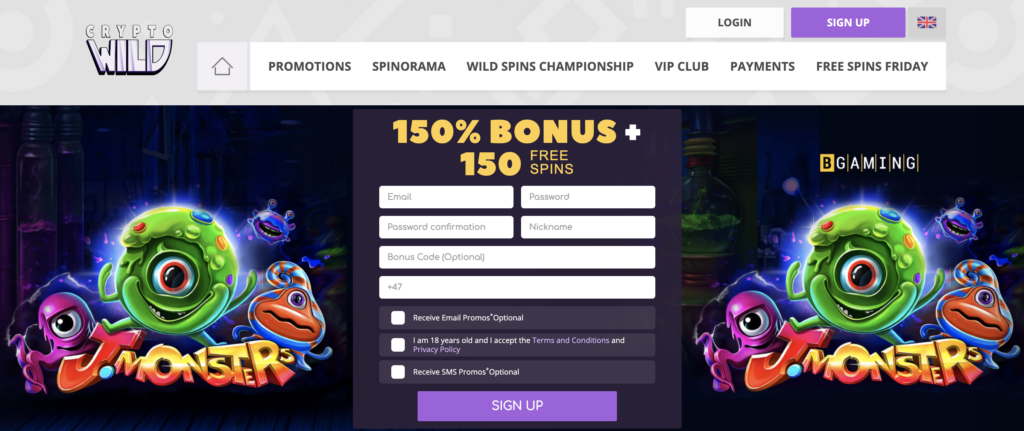This screenshot has width=1024, height=431.
Task: Click the BGaming provider logo
Action: point(869,163)
